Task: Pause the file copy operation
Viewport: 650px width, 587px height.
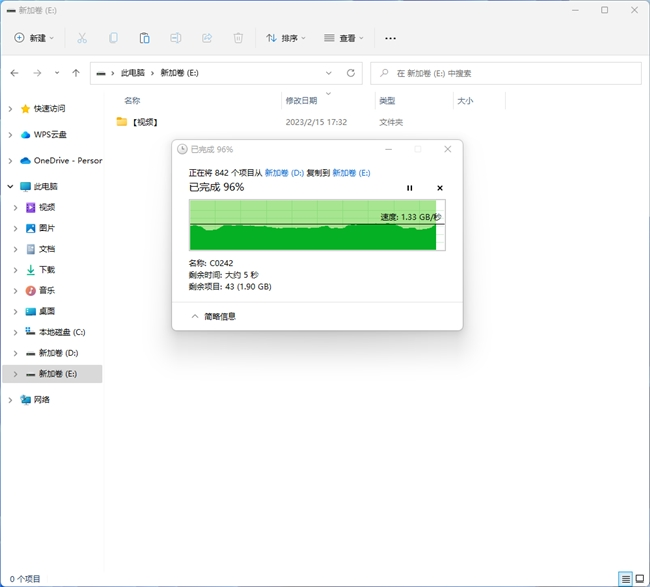Action: tap(409, 188)
